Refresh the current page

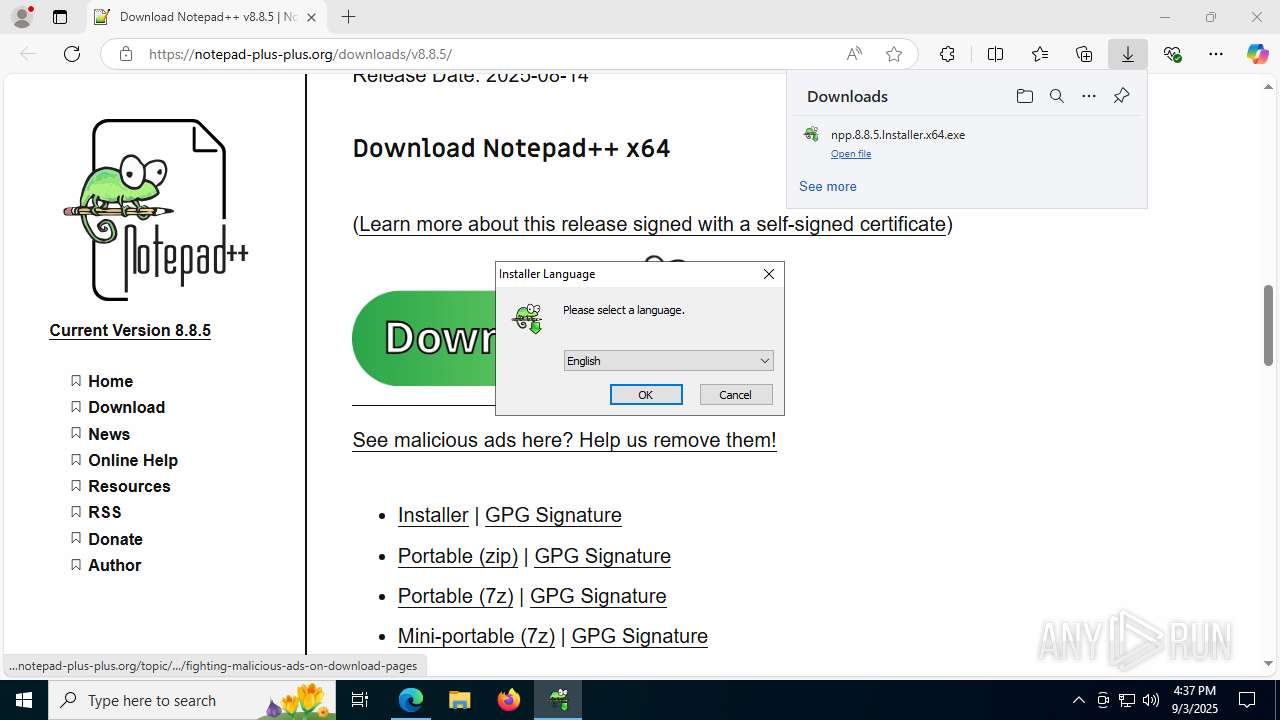tap(72, 54)
